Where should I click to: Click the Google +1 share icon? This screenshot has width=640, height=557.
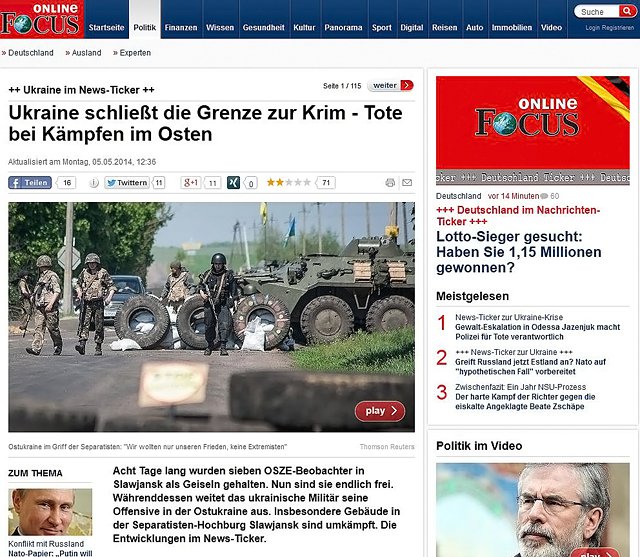[191, 182]
